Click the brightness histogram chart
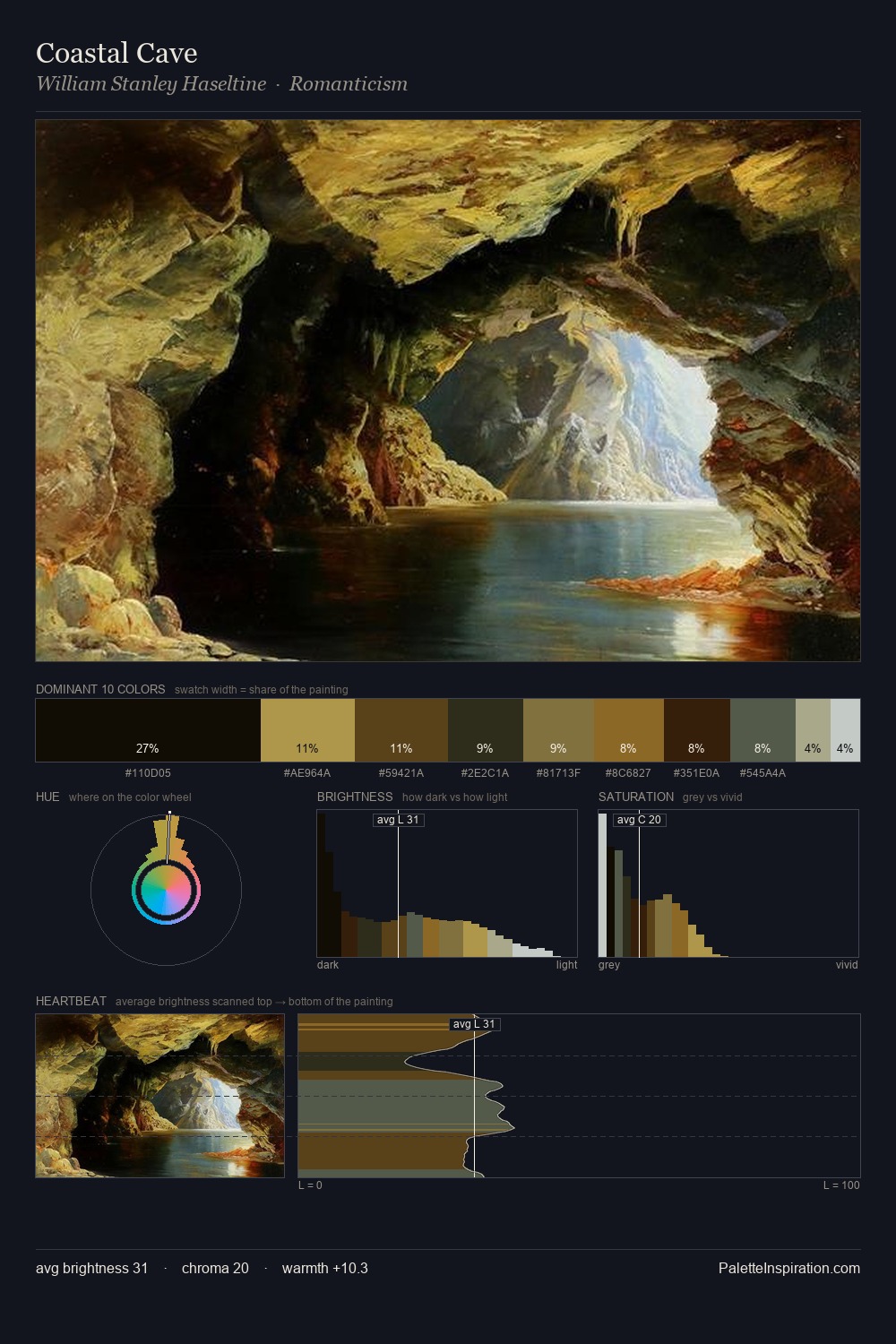 click(x=447, y=883)
